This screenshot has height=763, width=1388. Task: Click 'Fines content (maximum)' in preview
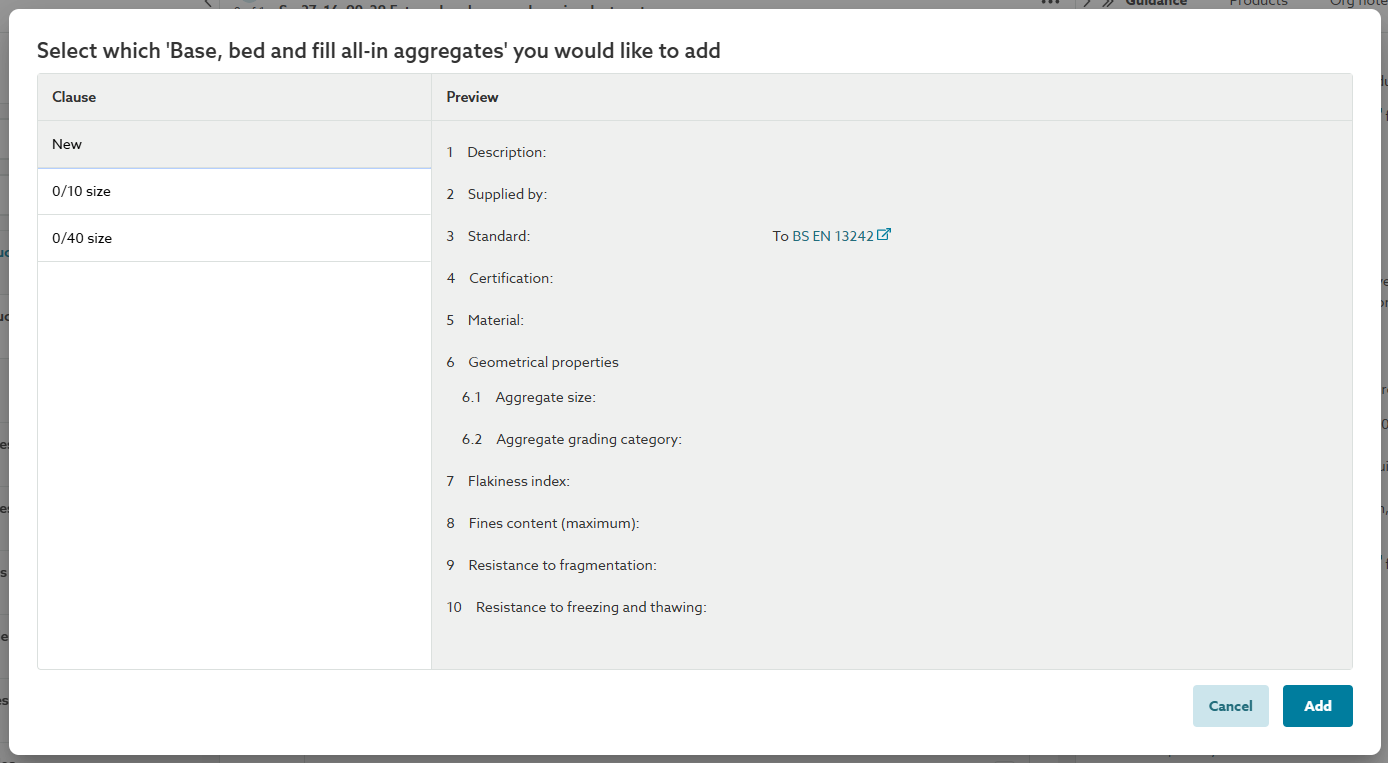pyautogui.click(x=553, y=523)
